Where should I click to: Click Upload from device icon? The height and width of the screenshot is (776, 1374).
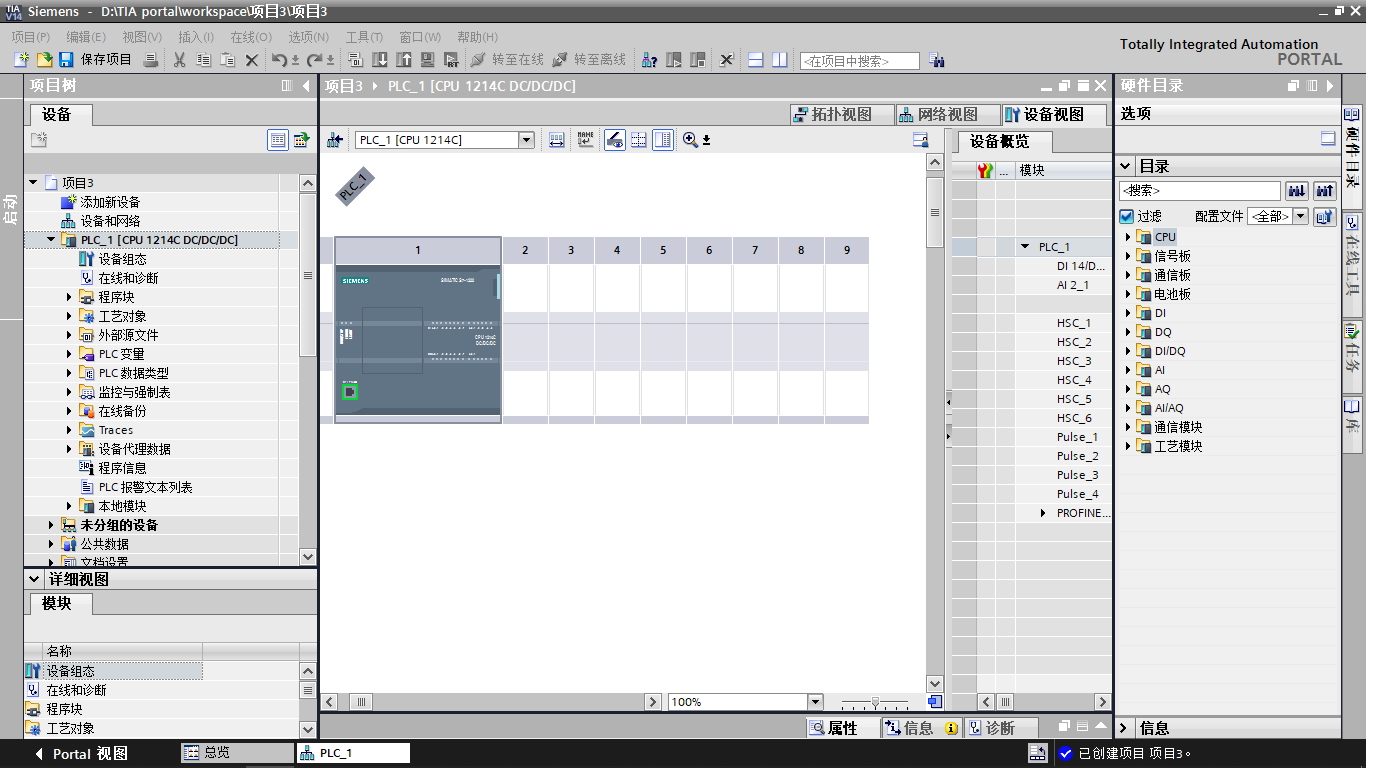pyautogui.click(x=404, y=60)
